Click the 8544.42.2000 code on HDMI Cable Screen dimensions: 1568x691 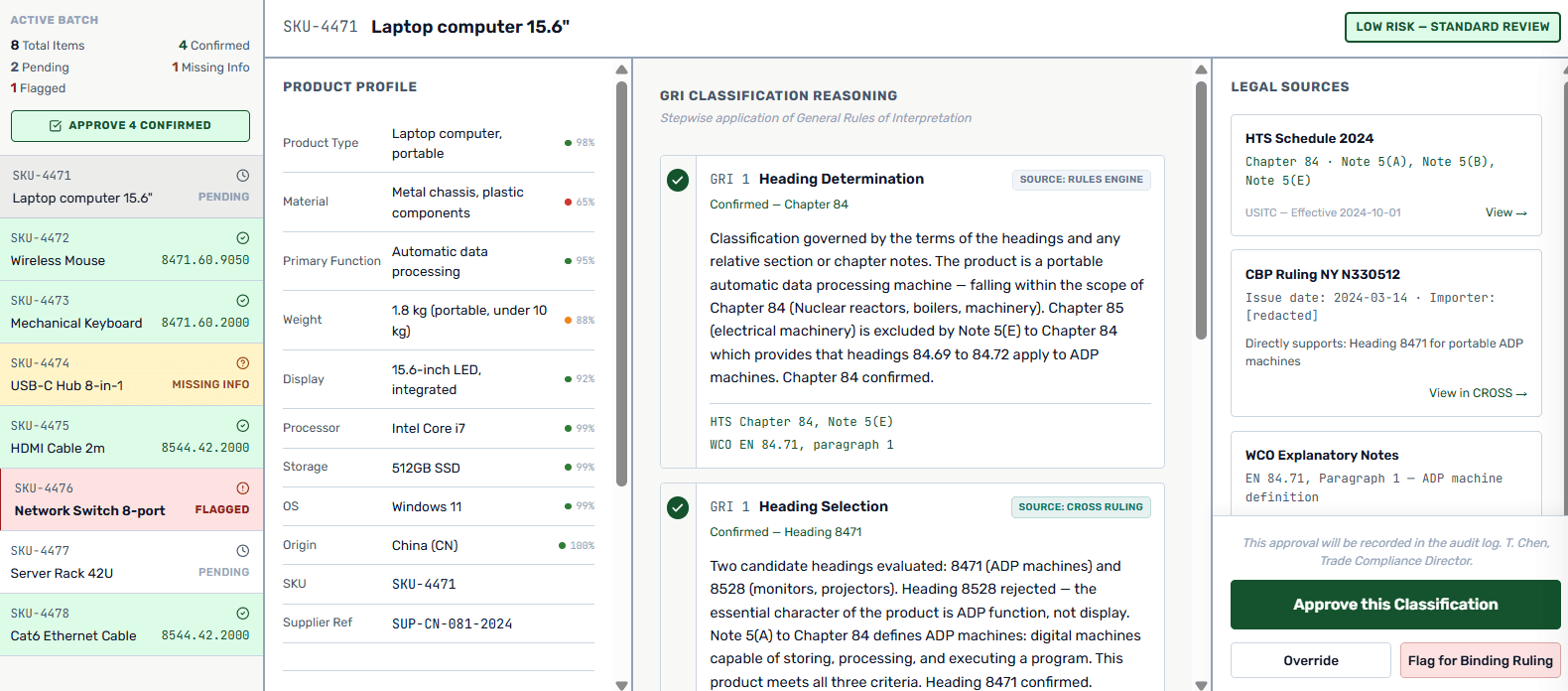pos(205,448)
